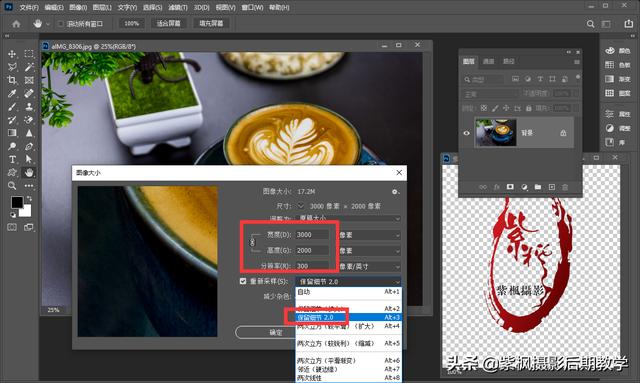Switch to the Channels tab

click(x=489, y=61)
